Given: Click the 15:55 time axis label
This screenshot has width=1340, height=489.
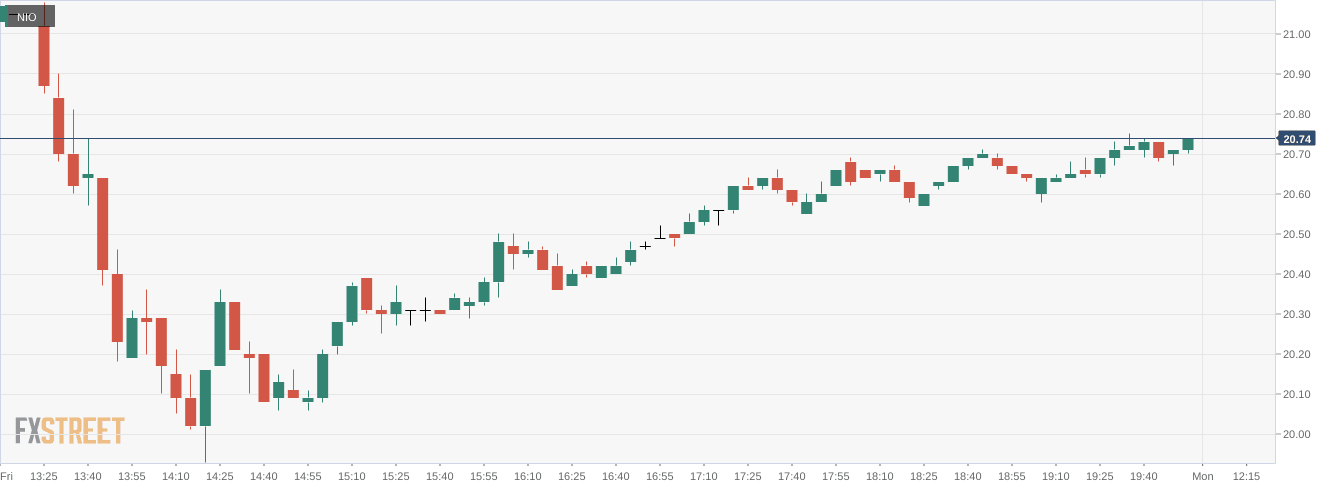Looking at the screenshot, I should coord(484,476).
